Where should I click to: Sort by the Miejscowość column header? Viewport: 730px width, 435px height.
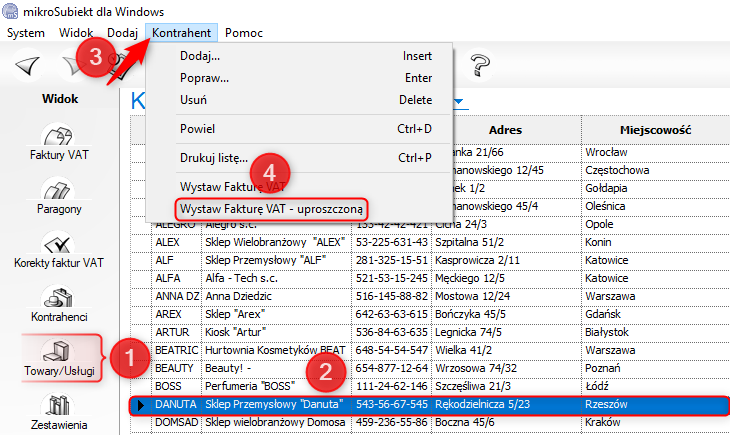(x=656, y=130)
